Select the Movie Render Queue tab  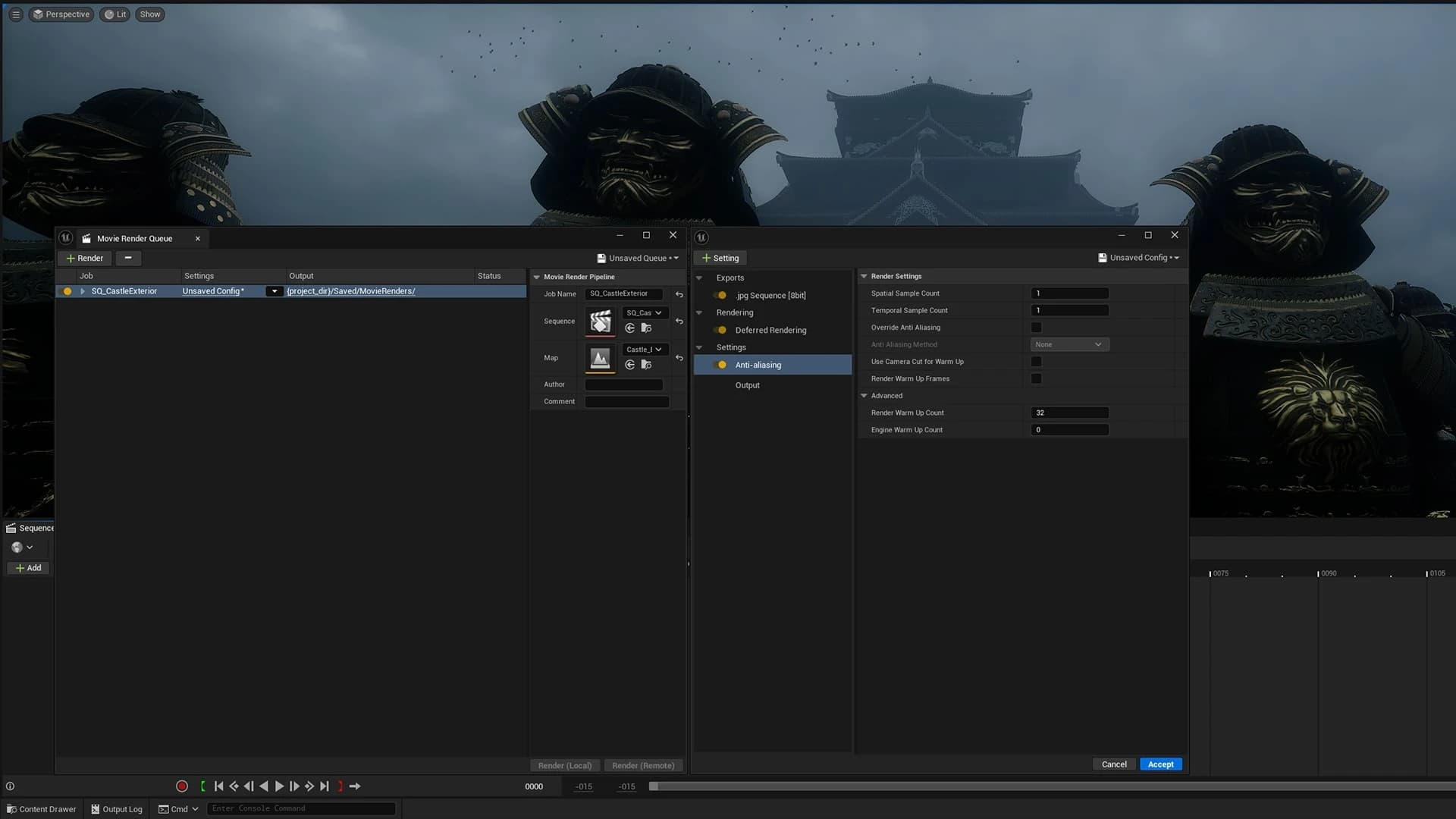click(x=136, y=237)
